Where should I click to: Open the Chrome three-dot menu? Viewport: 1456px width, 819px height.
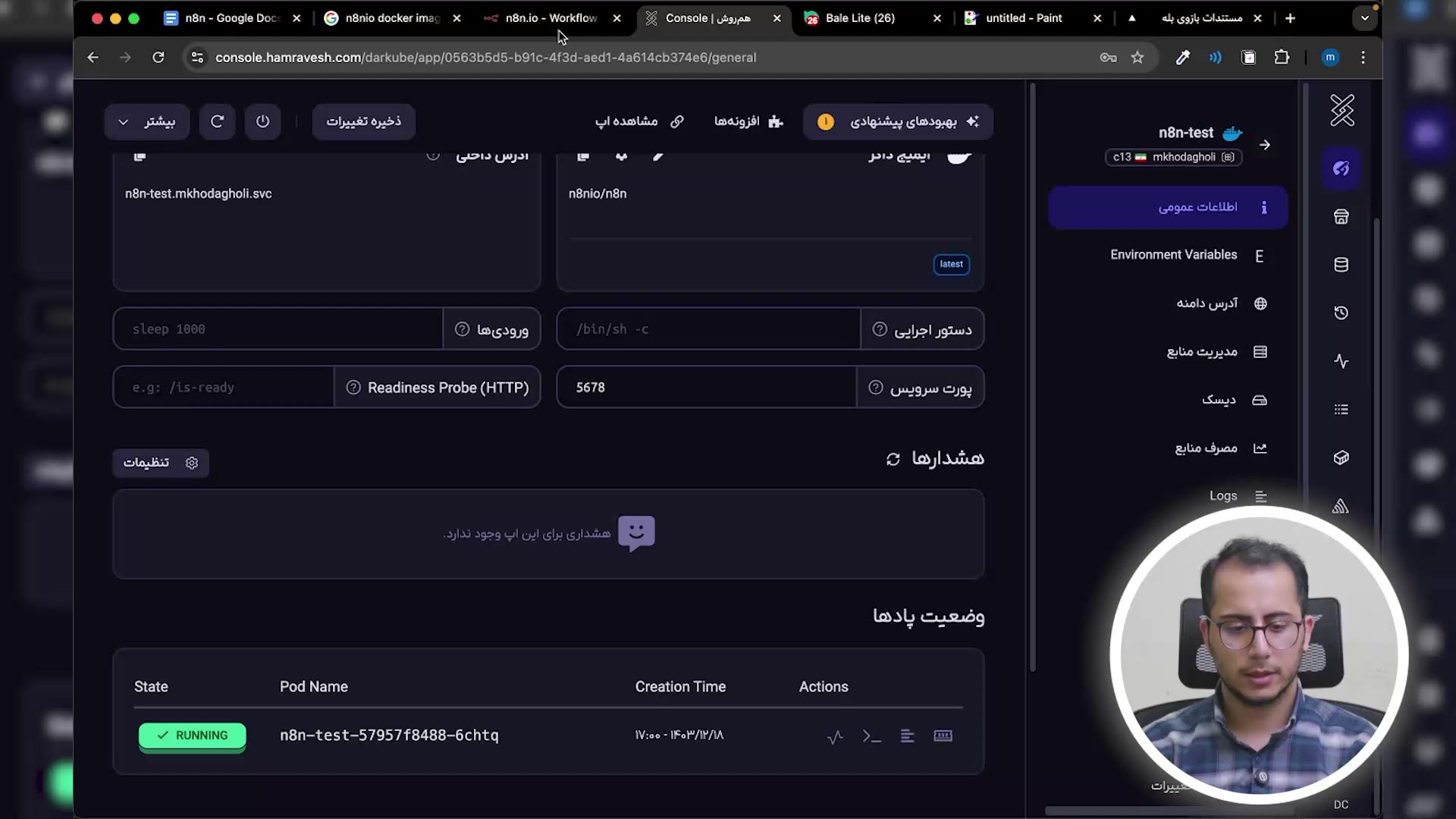1363,58
